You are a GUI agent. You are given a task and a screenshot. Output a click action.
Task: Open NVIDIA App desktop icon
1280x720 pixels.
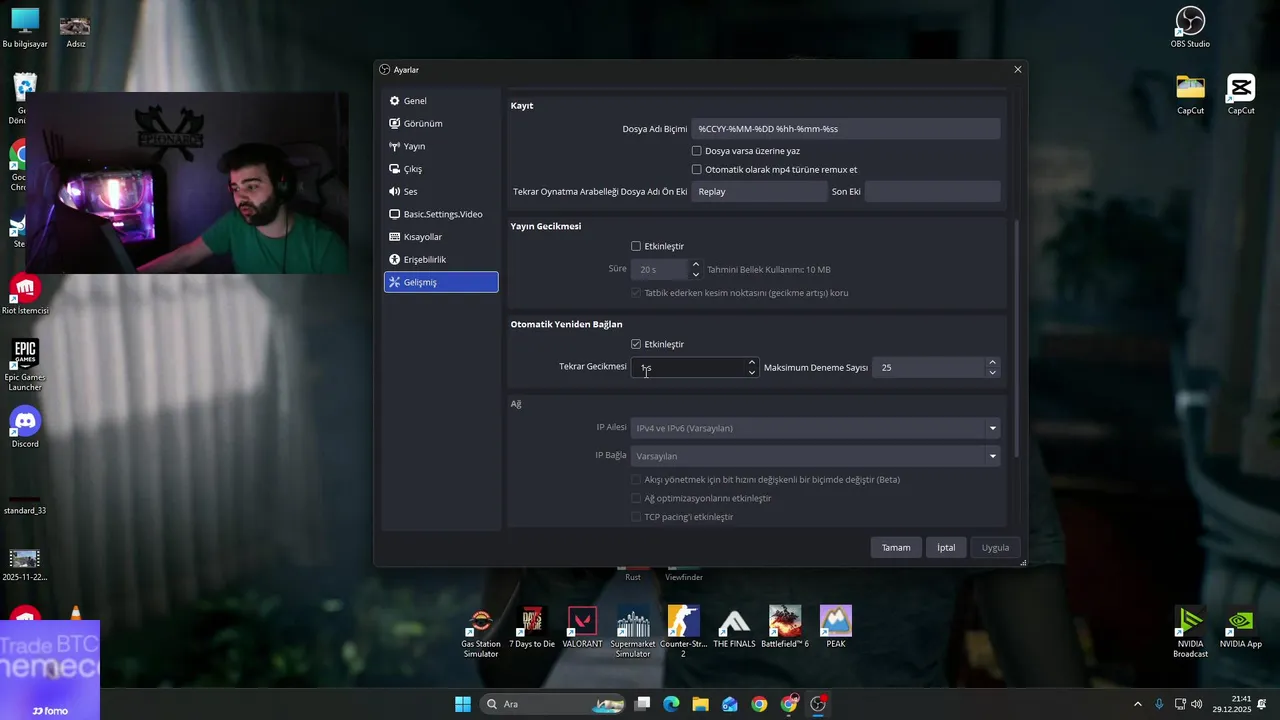pyautogui.click(x=1241, y=628)
